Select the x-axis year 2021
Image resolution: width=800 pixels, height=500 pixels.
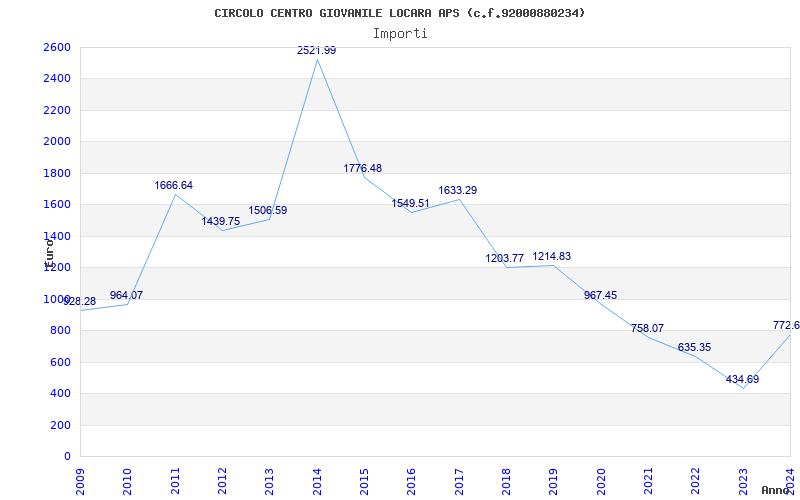point(648,482)
